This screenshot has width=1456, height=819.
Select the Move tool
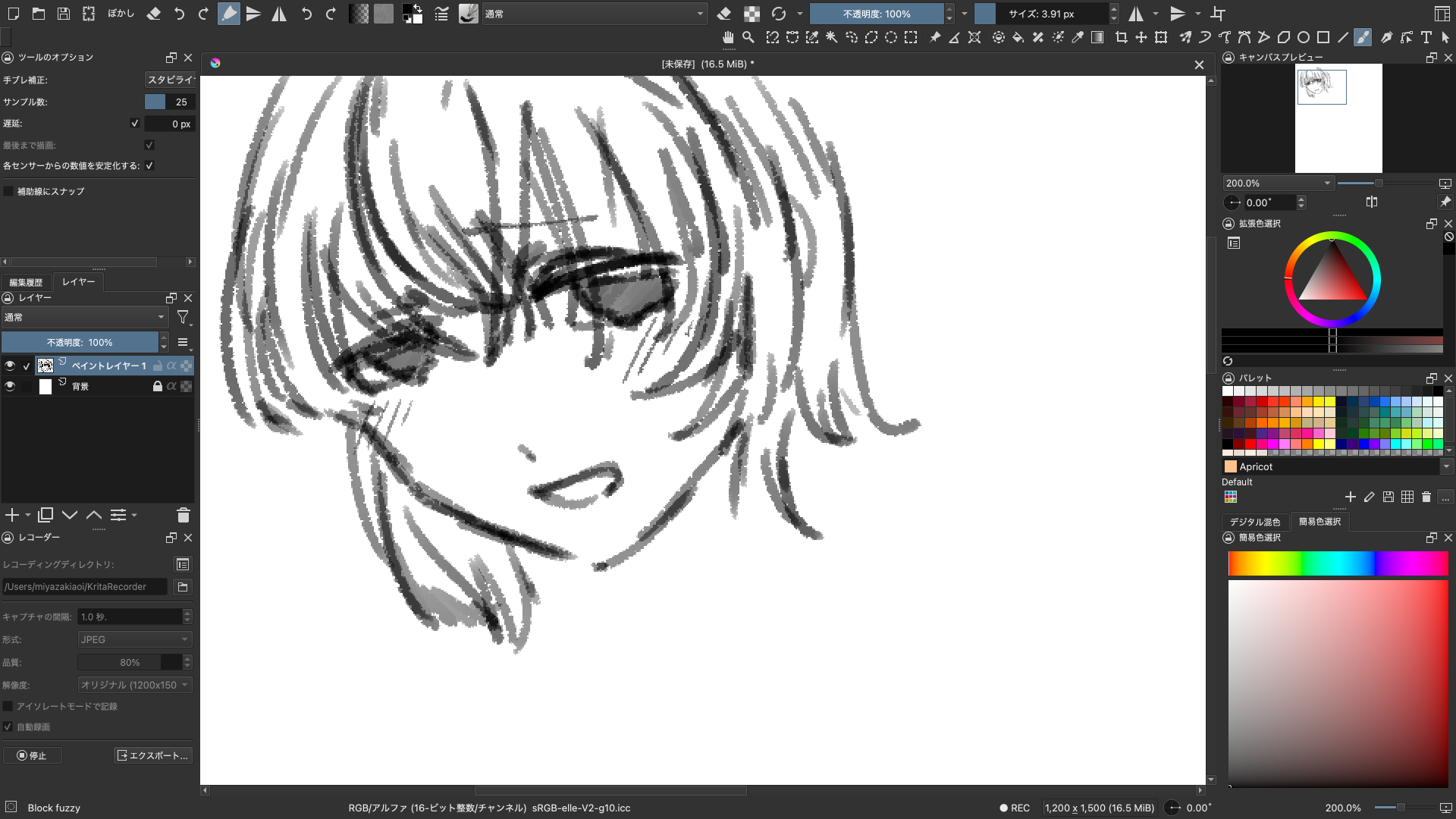pos(1141,37)
